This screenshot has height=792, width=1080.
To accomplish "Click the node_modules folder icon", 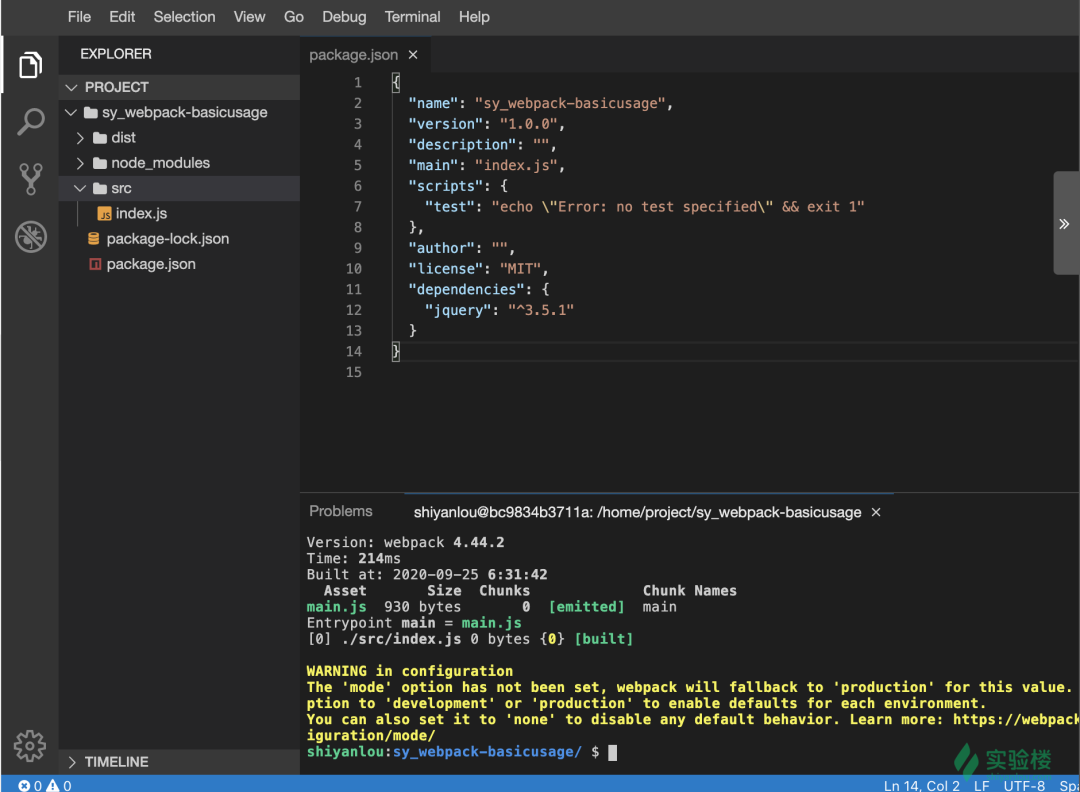I will [x=100, y=163].
